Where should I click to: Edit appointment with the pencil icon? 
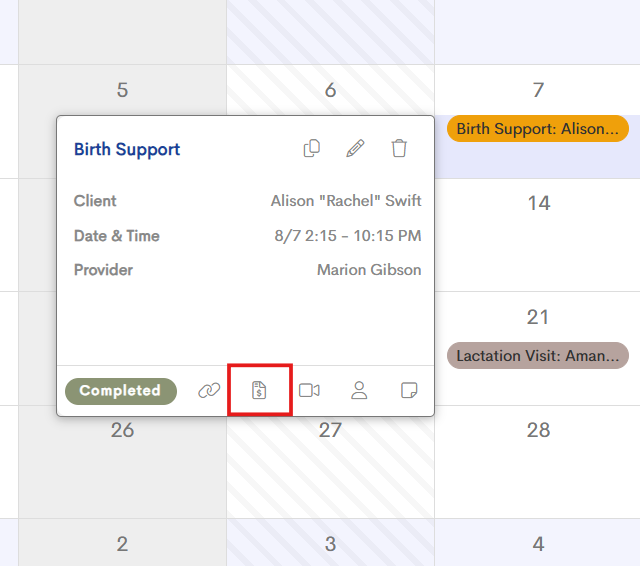355,148
